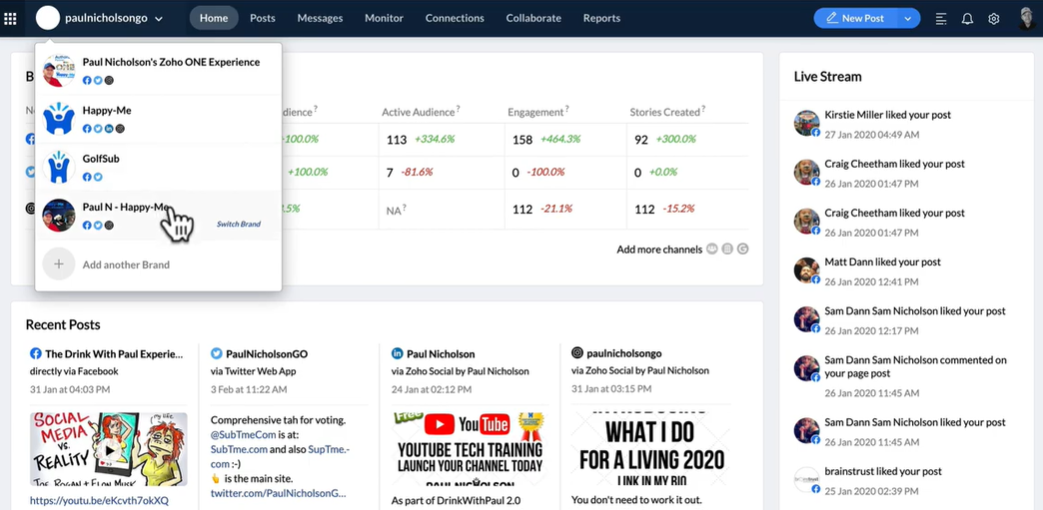
Task: Click Switch Brand link for Paul N
Action: (238, 224)
